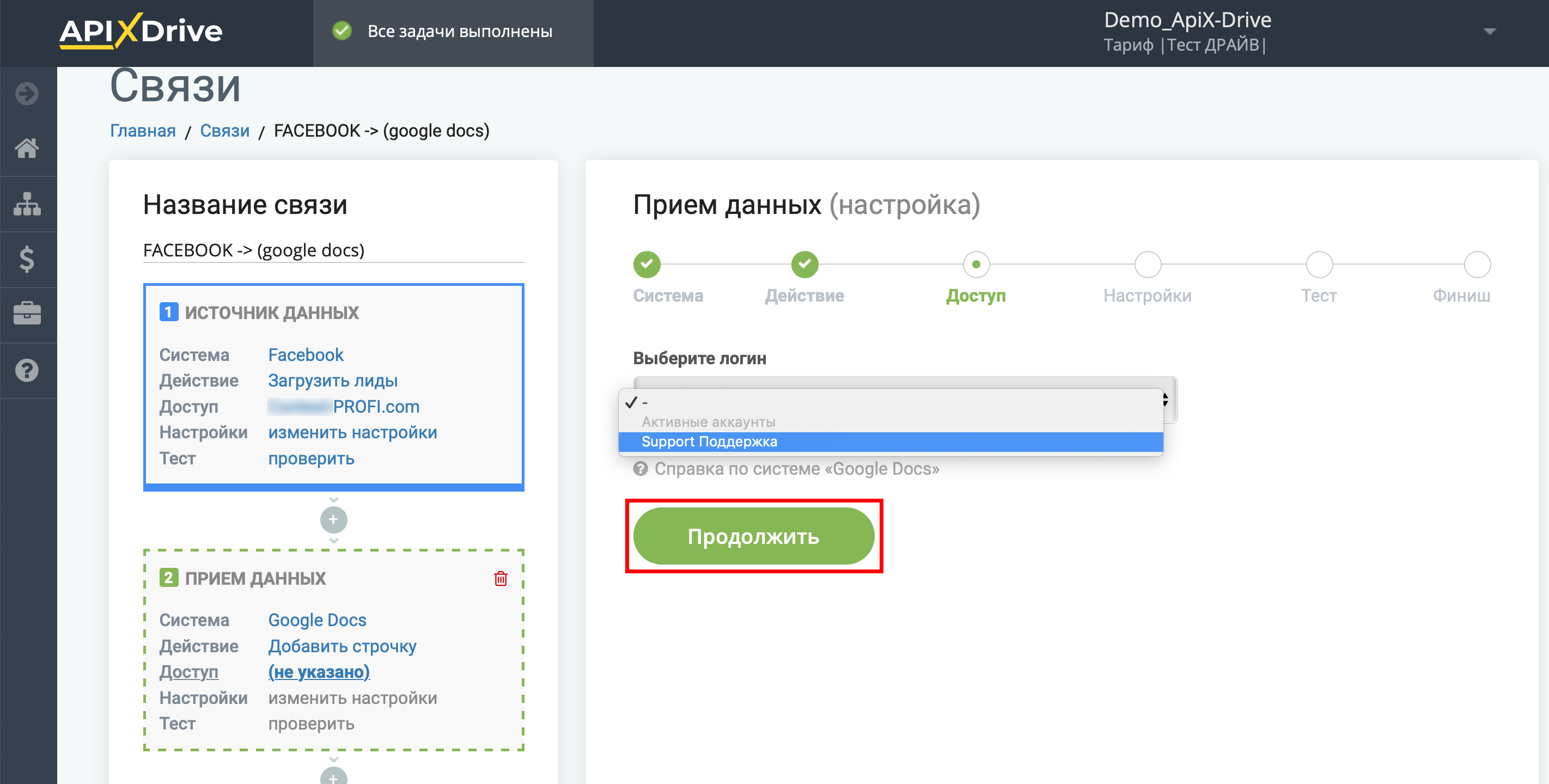Open the Home icon in sidebar

pos(27,148)
